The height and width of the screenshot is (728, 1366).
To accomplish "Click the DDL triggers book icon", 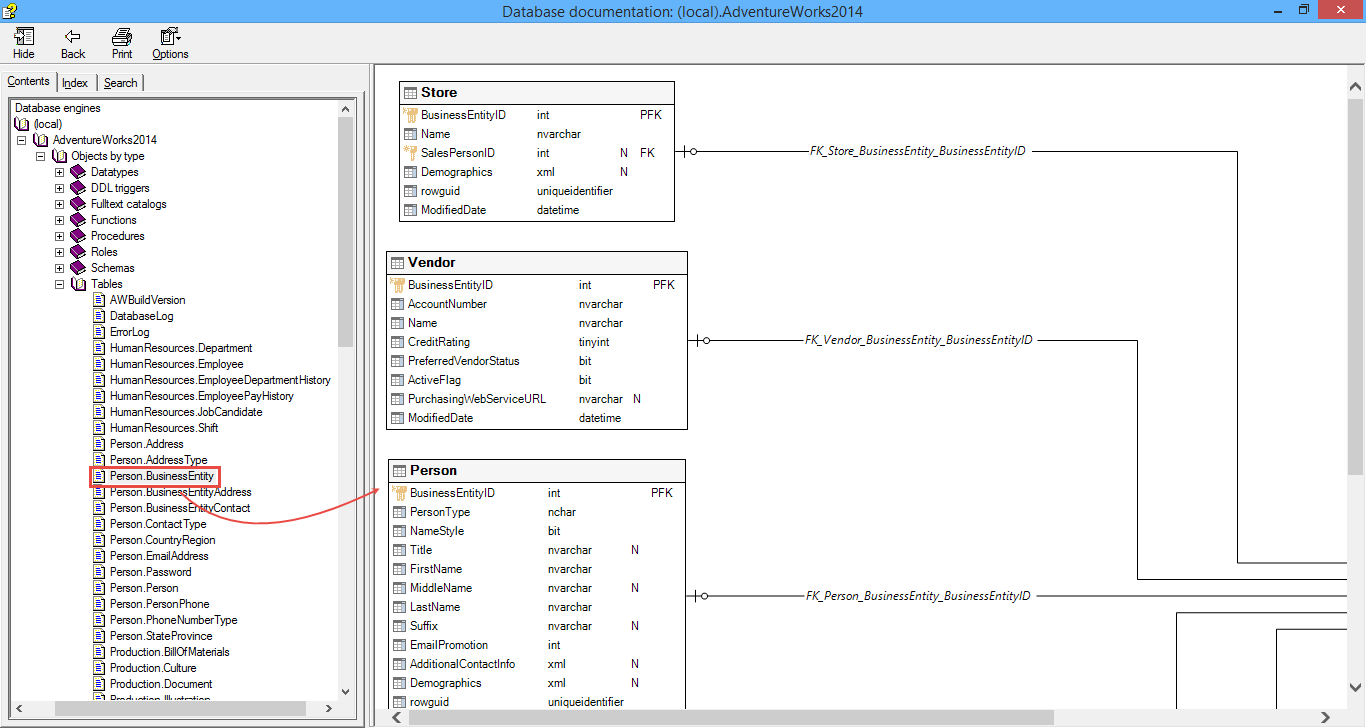I will coord(79,188).
